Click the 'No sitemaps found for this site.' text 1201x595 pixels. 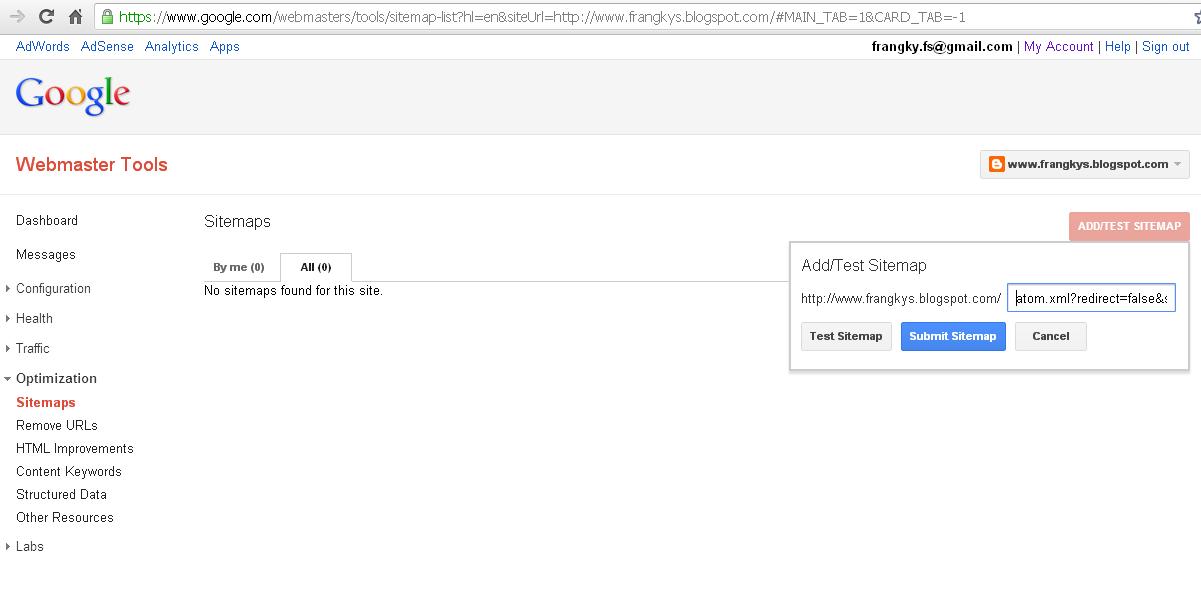tap(293, 291)
